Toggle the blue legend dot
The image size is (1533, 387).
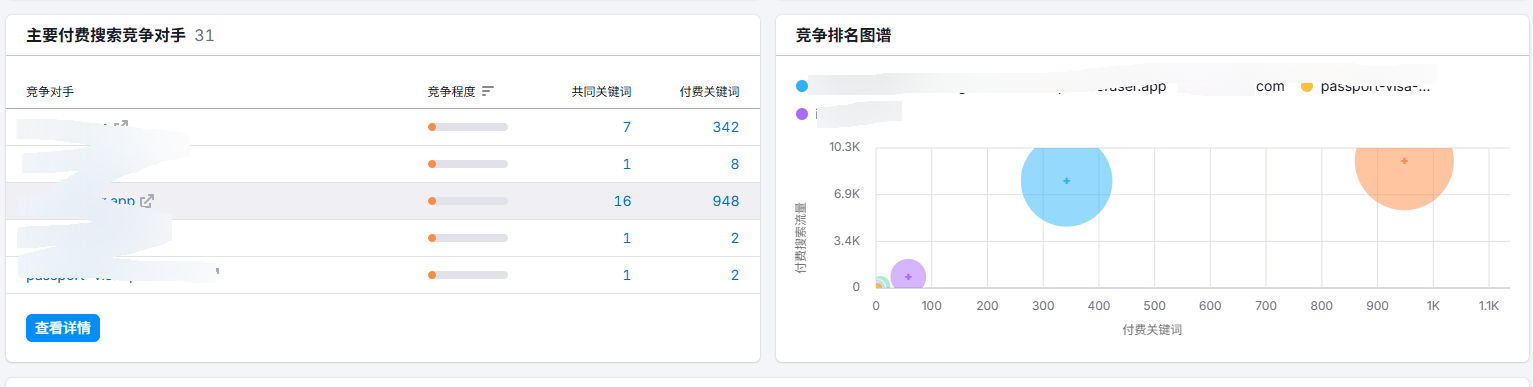pos(802,86)
